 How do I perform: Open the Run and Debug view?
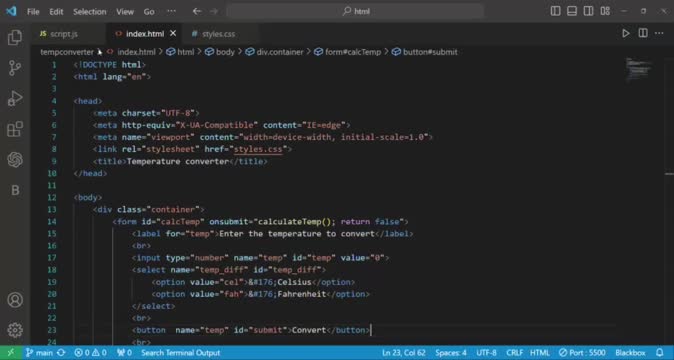pos(15,98)
